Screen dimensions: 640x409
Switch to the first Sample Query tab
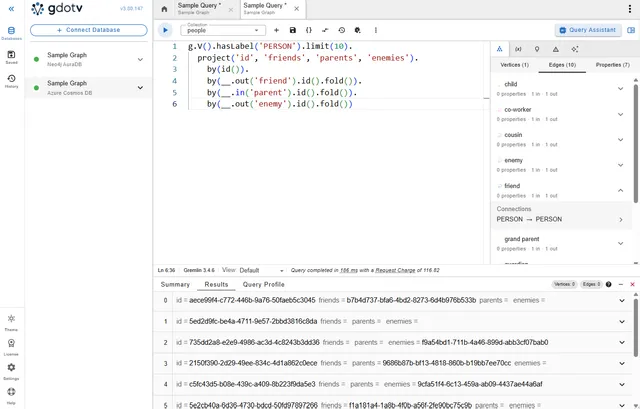pyautogui.click(x=199, y=9)
